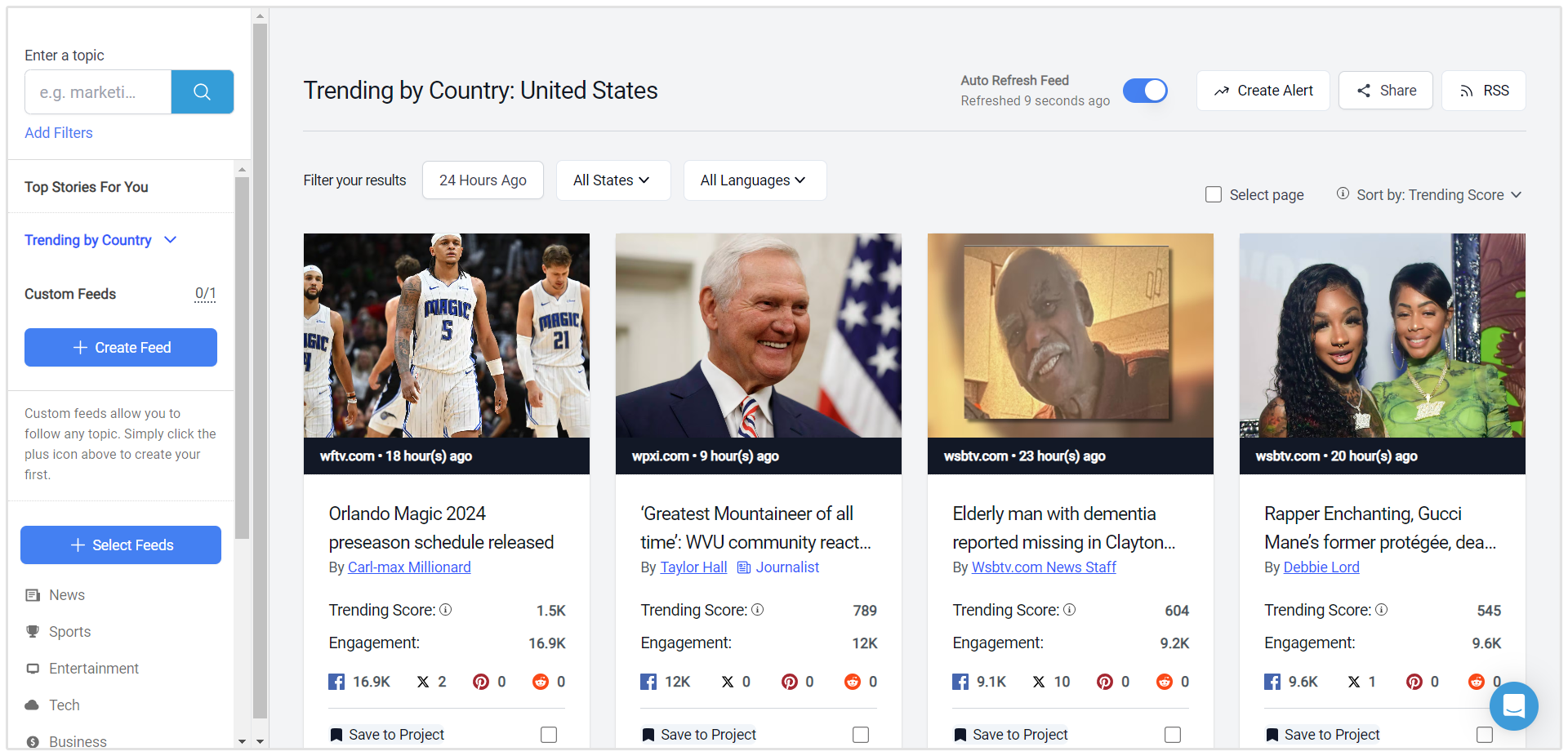Click the Reddit icon on Greatest Mountaineer card
Screen dimensions: 1568x756
[x=853, y=682]
